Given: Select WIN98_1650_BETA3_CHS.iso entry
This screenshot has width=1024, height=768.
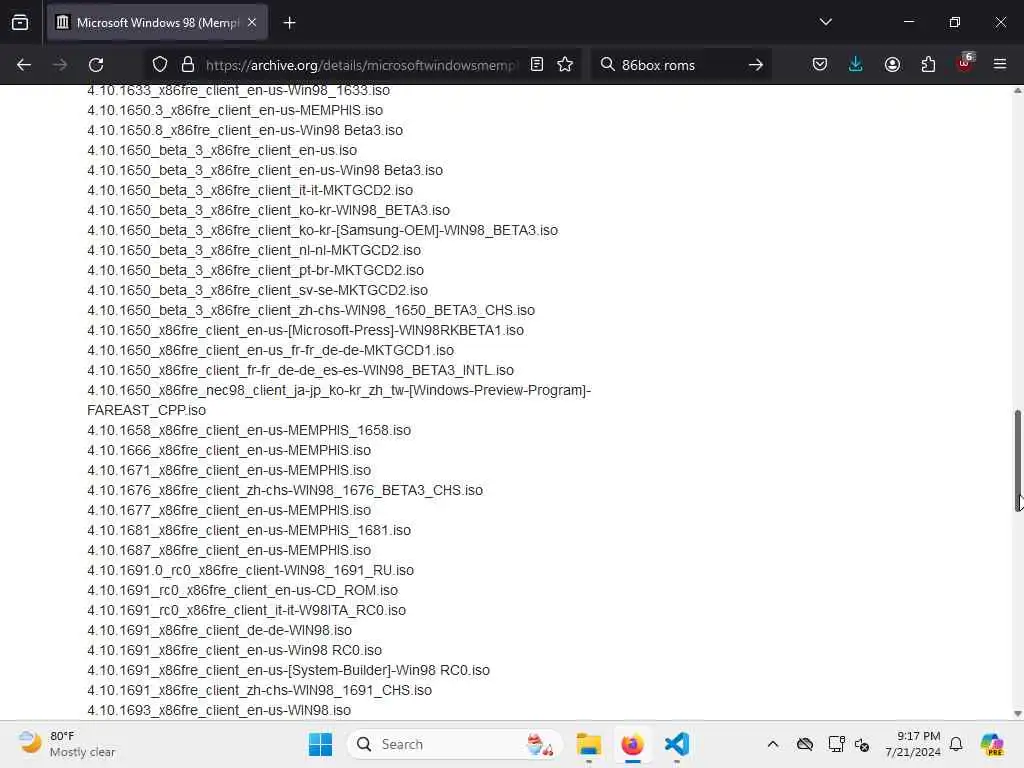Looking at the screenshot, I should [311, 311].
